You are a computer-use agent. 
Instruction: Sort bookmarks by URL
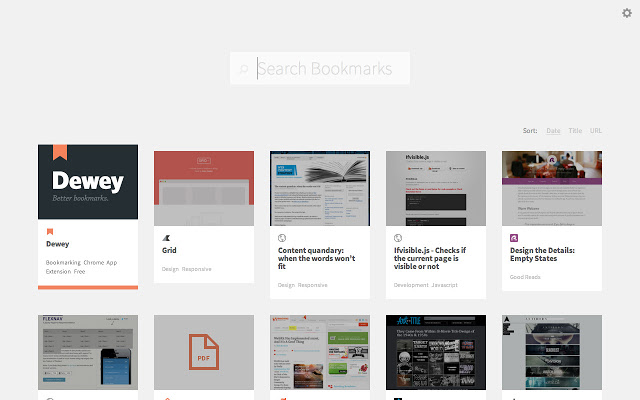point(596,130)
